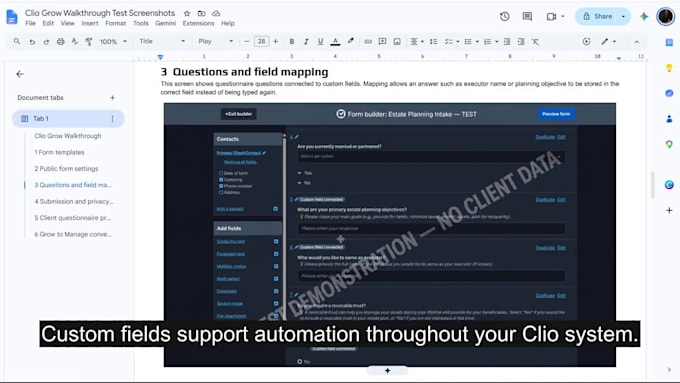The height and width of the screenshot is (383, 680).
Task: Open the Extensions menu
Action: 198,23
